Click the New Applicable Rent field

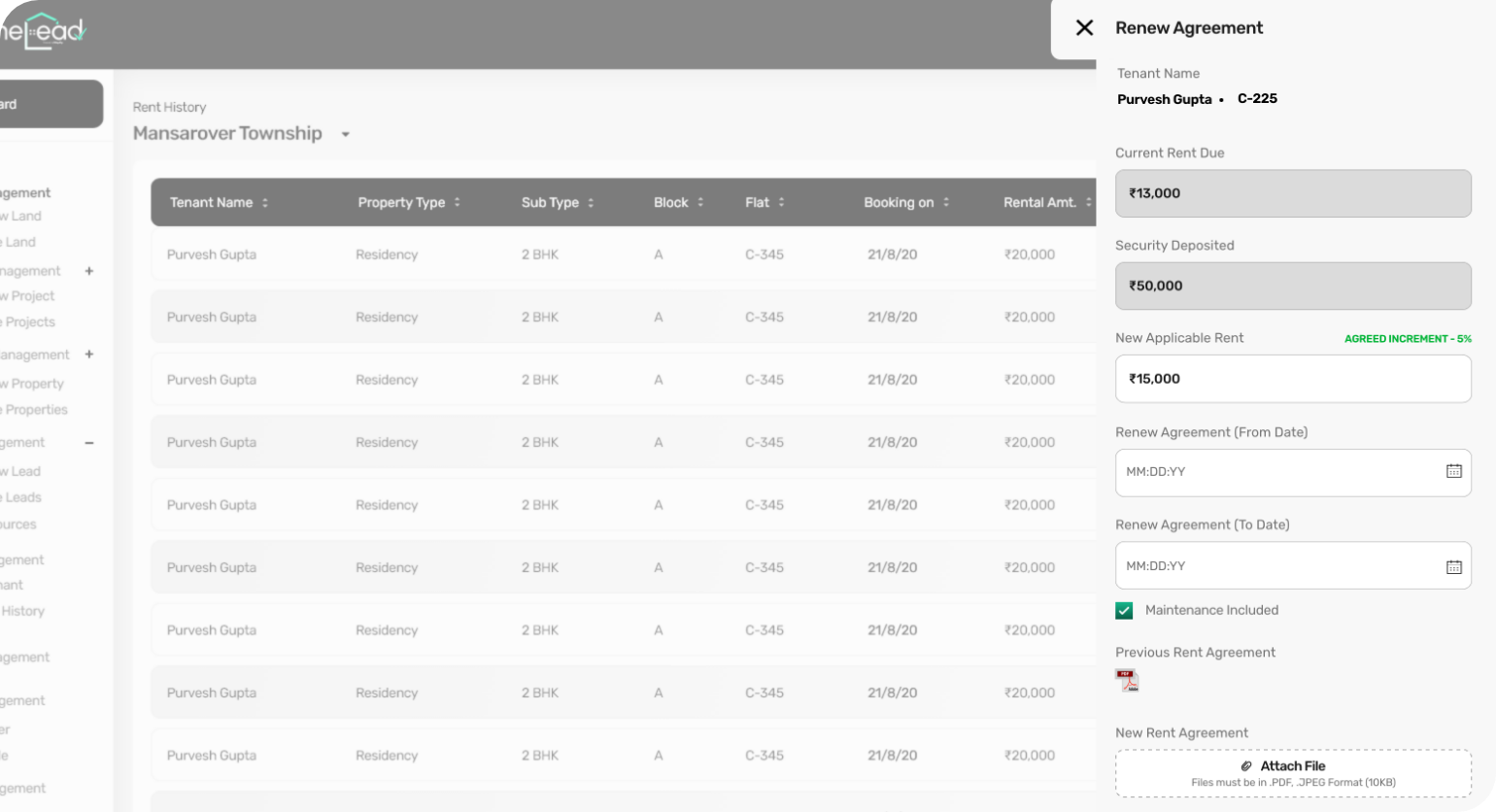[x=1293, y=379]
